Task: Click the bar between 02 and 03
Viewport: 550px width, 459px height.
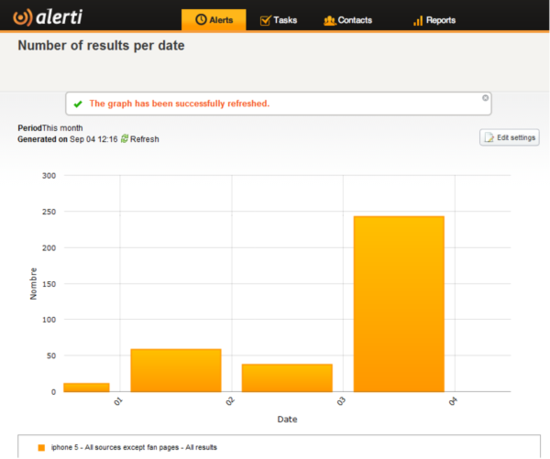Action: click(287, 378)
